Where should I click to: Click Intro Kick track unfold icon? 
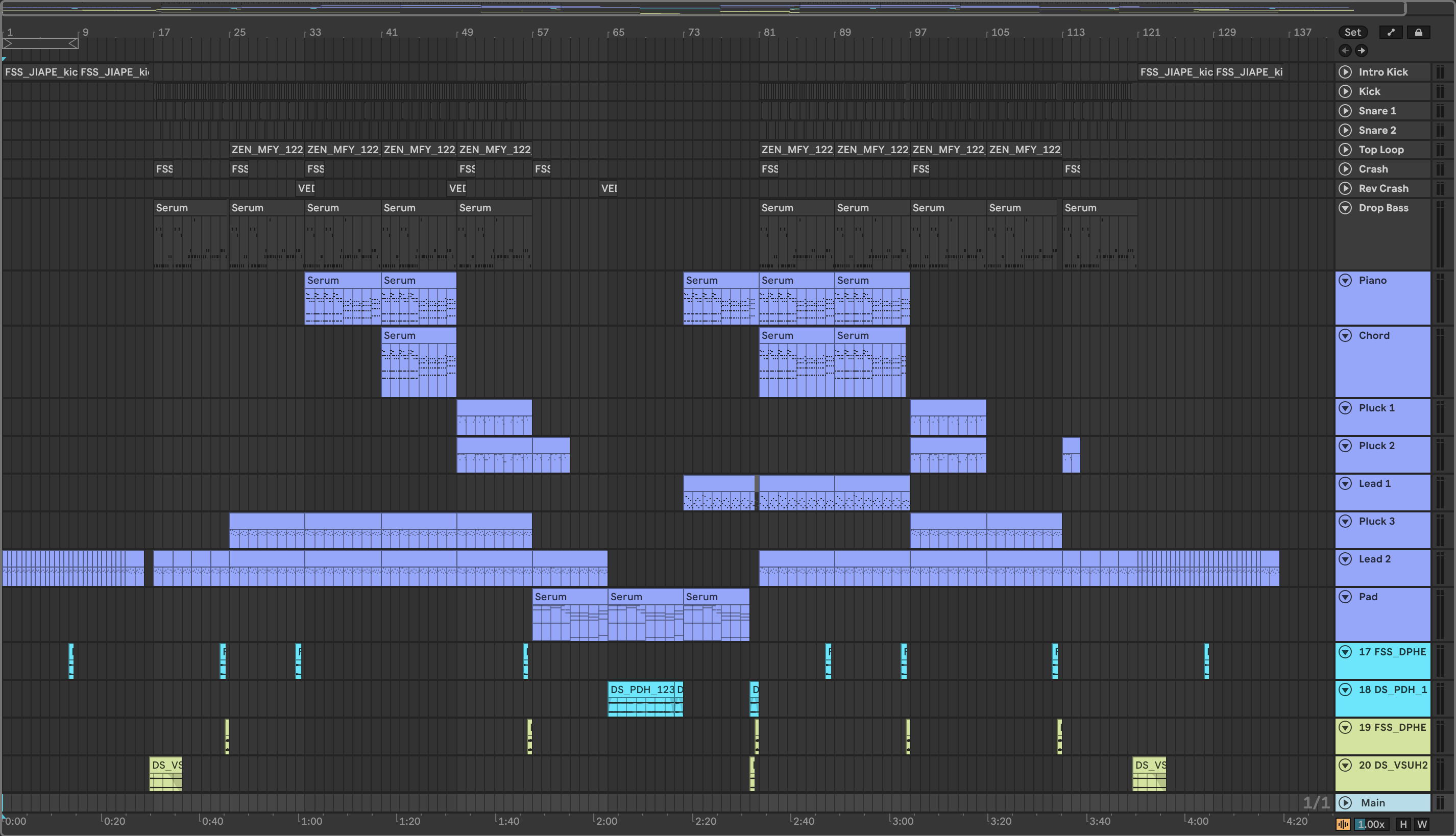pyautogui.click(x=1345, y=72)
